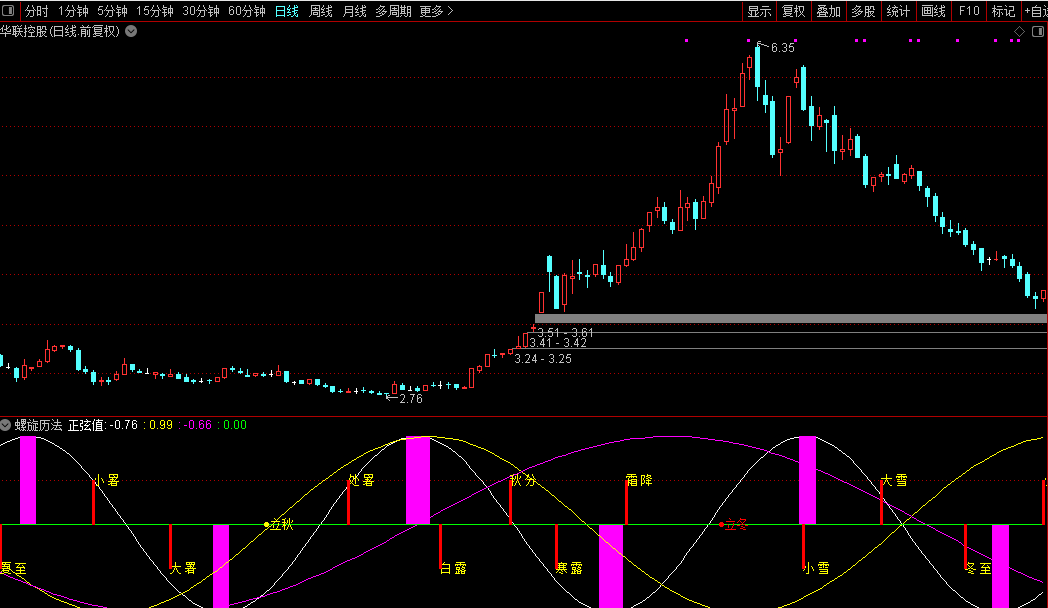Viewport: 1048px width, 608px height.
Task: Switch to 分时 chart period
Action: (x=37, y=11)
